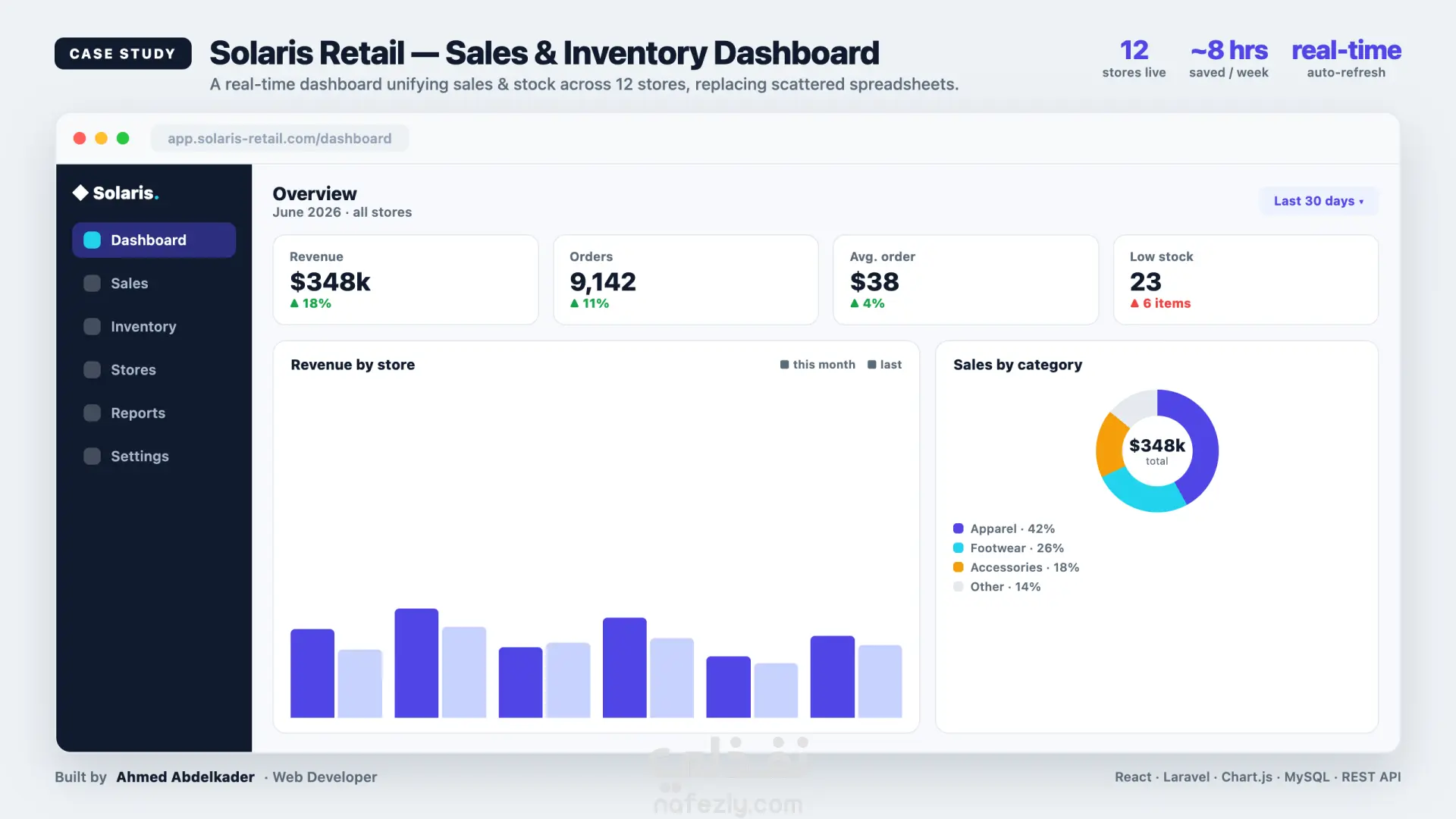The width and height of the screenshot is (1456, 819).
Task: Select the Dashboard sidebar icon
Action: [92, 240]
